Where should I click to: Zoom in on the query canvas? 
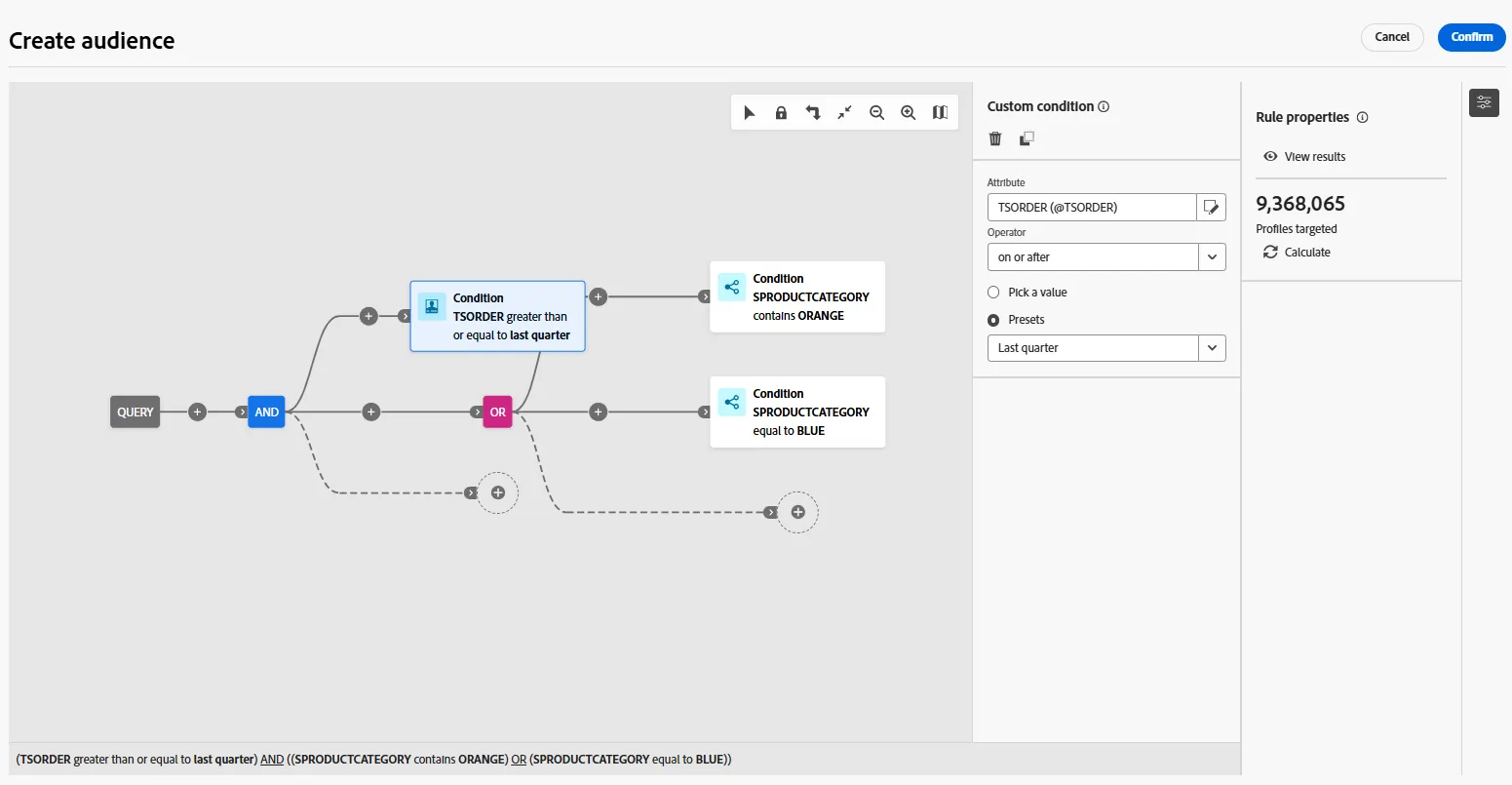click(908, 113)
